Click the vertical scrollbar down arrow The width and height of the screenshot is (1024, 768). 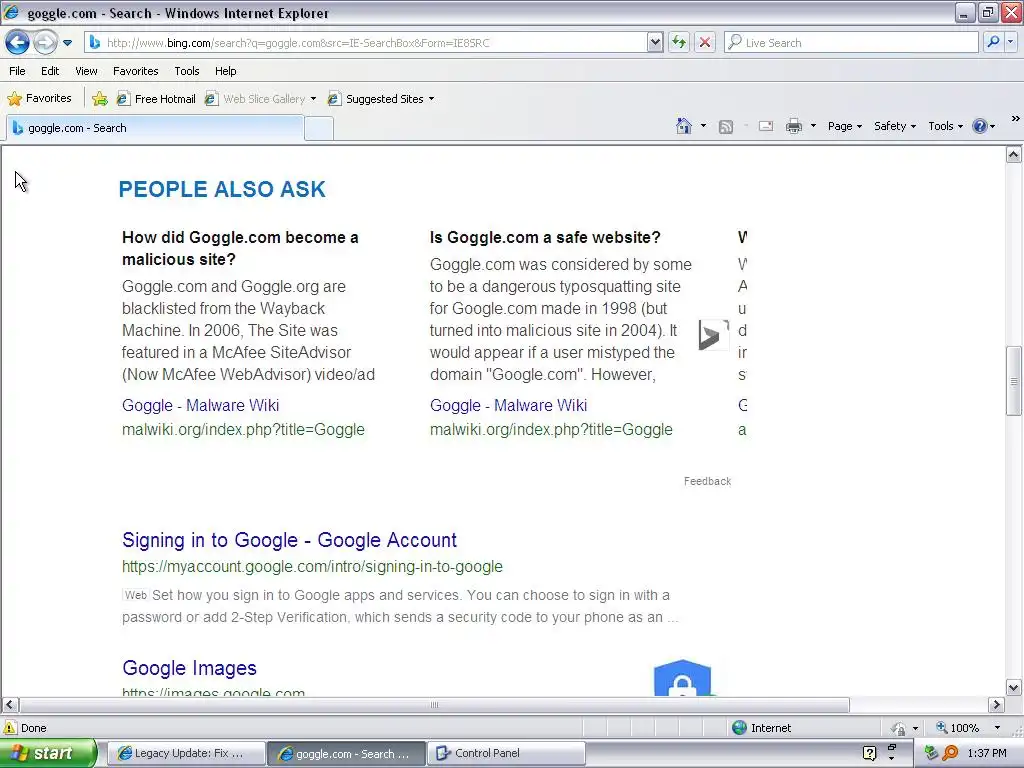[1014, 687]
